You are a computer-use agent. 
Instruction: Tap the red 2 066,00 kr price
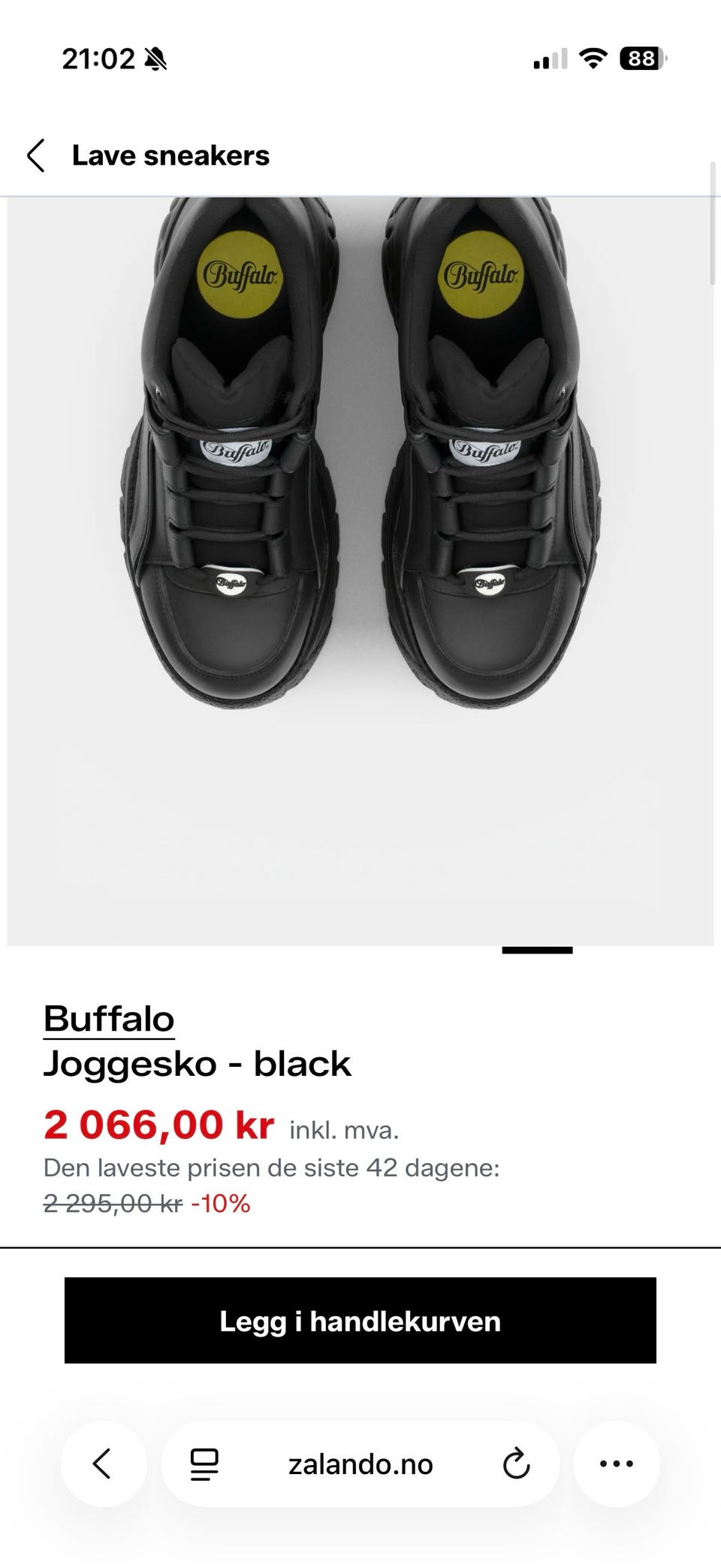[x=158, y=1125]
